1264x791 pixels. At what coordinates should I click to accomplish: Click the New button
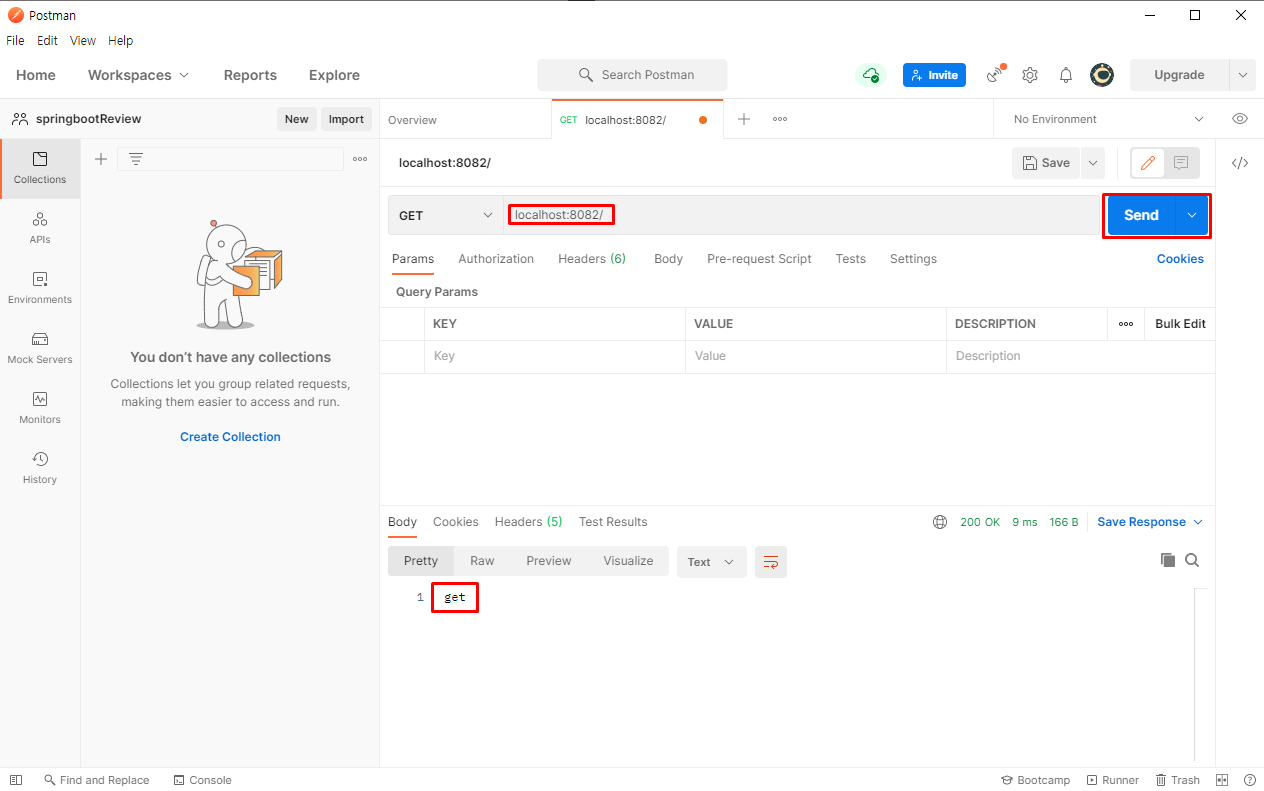pyautogui.click(x=297, y=119)
